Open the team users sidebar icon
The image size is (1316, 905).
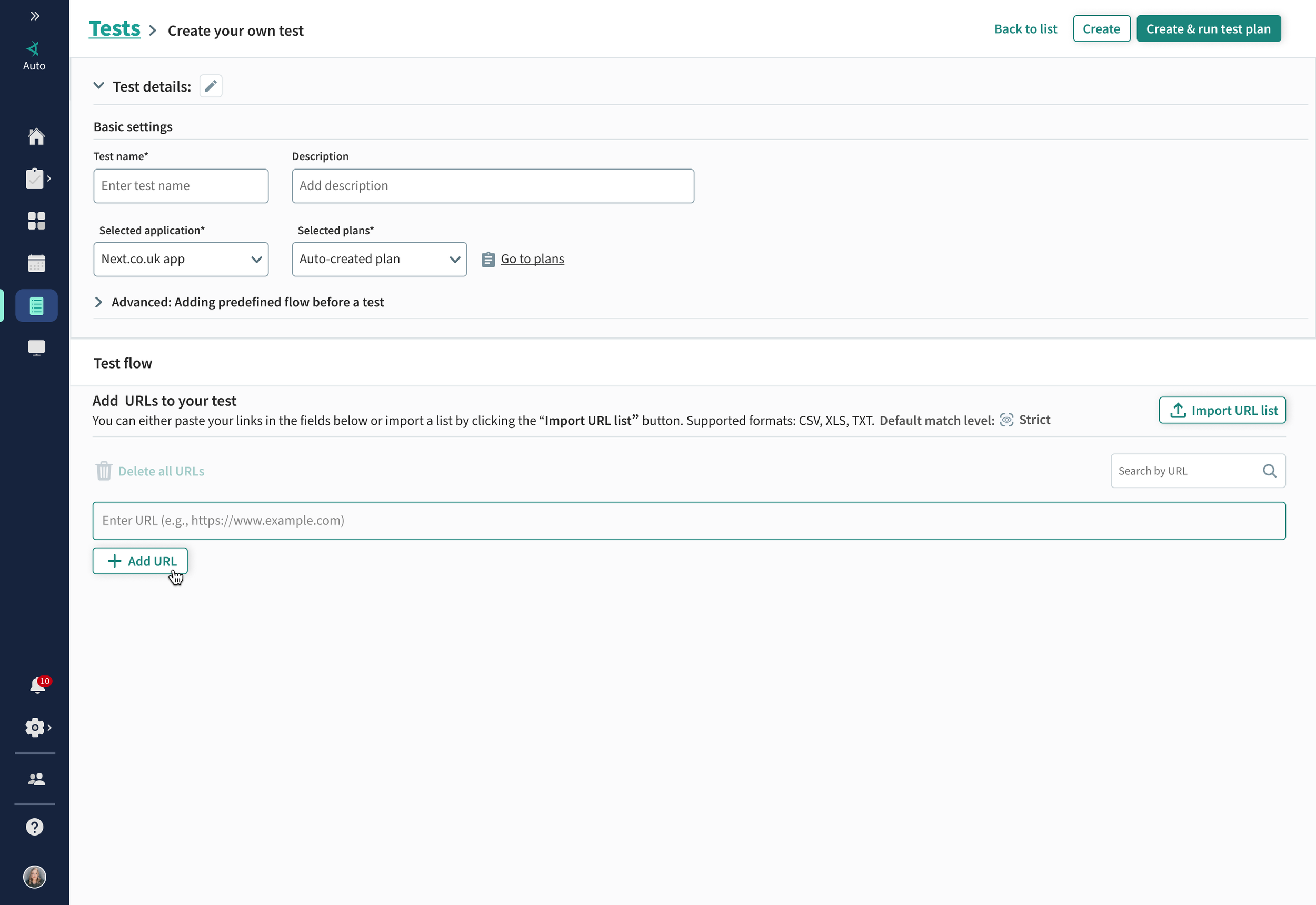(x=36, y=779)
